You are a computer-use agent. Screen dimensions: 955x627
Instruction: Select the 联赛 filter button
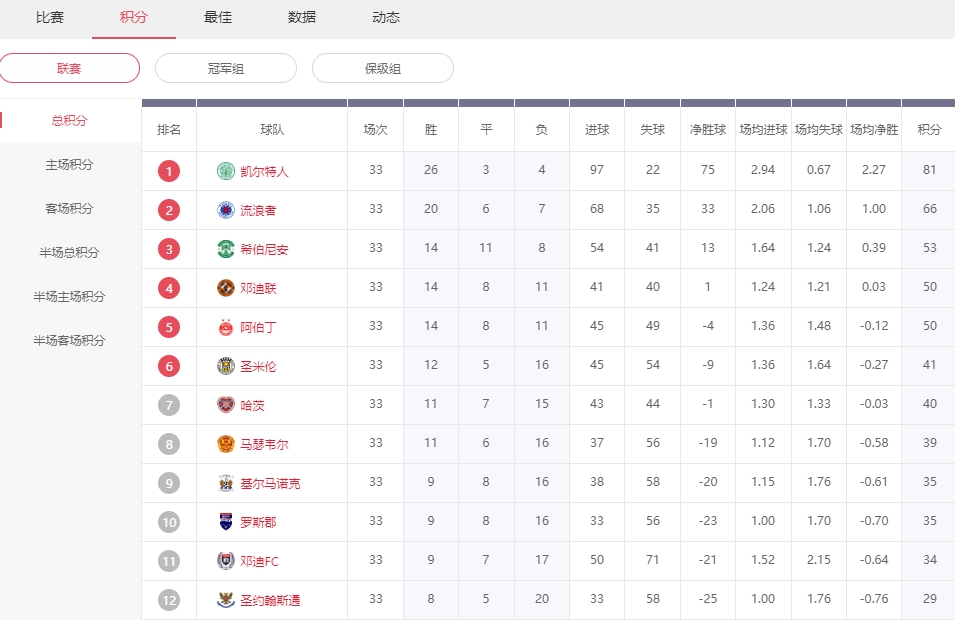click(x=69, y=68)
